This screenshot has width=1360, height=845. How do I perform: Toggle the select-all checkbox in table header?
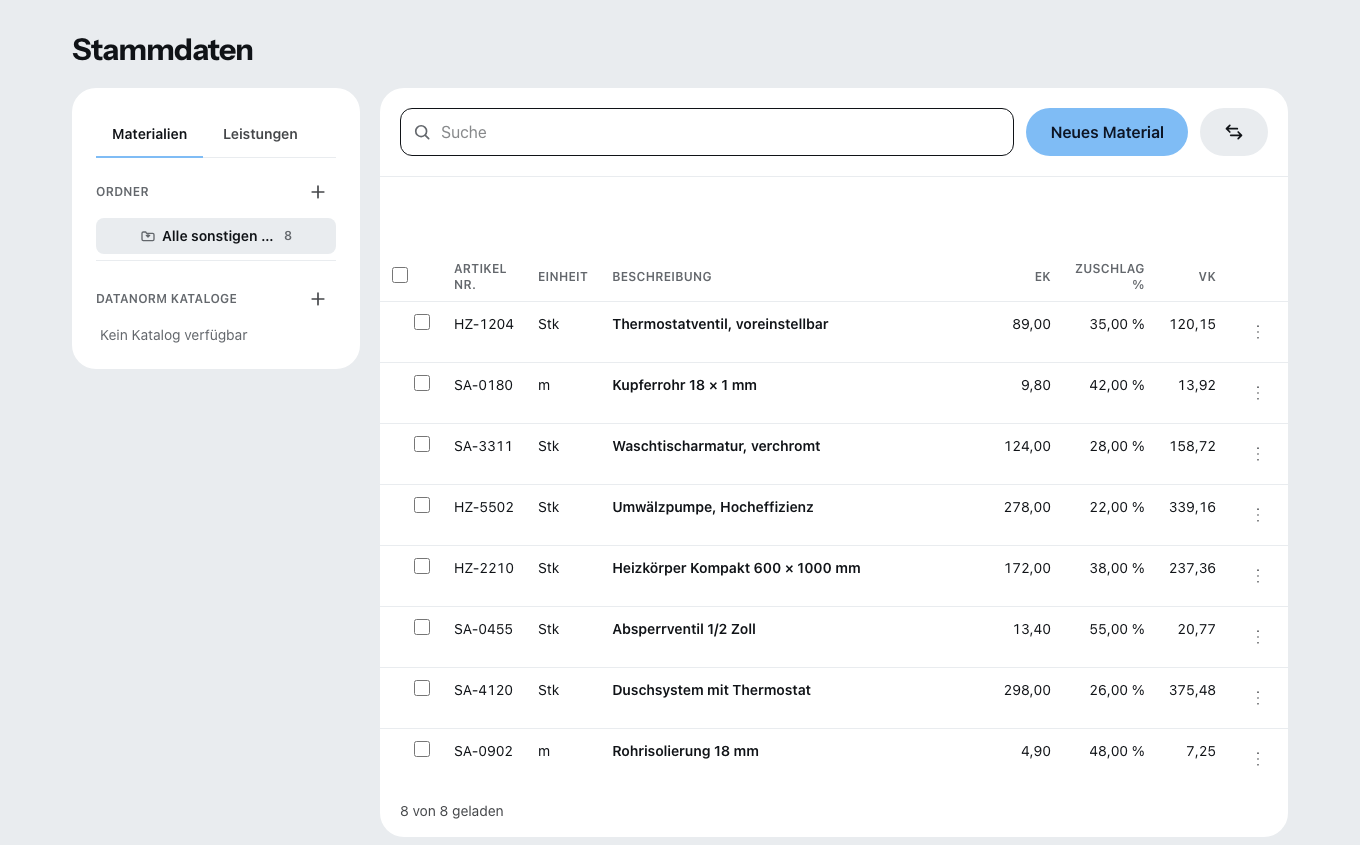coord(400,275)
